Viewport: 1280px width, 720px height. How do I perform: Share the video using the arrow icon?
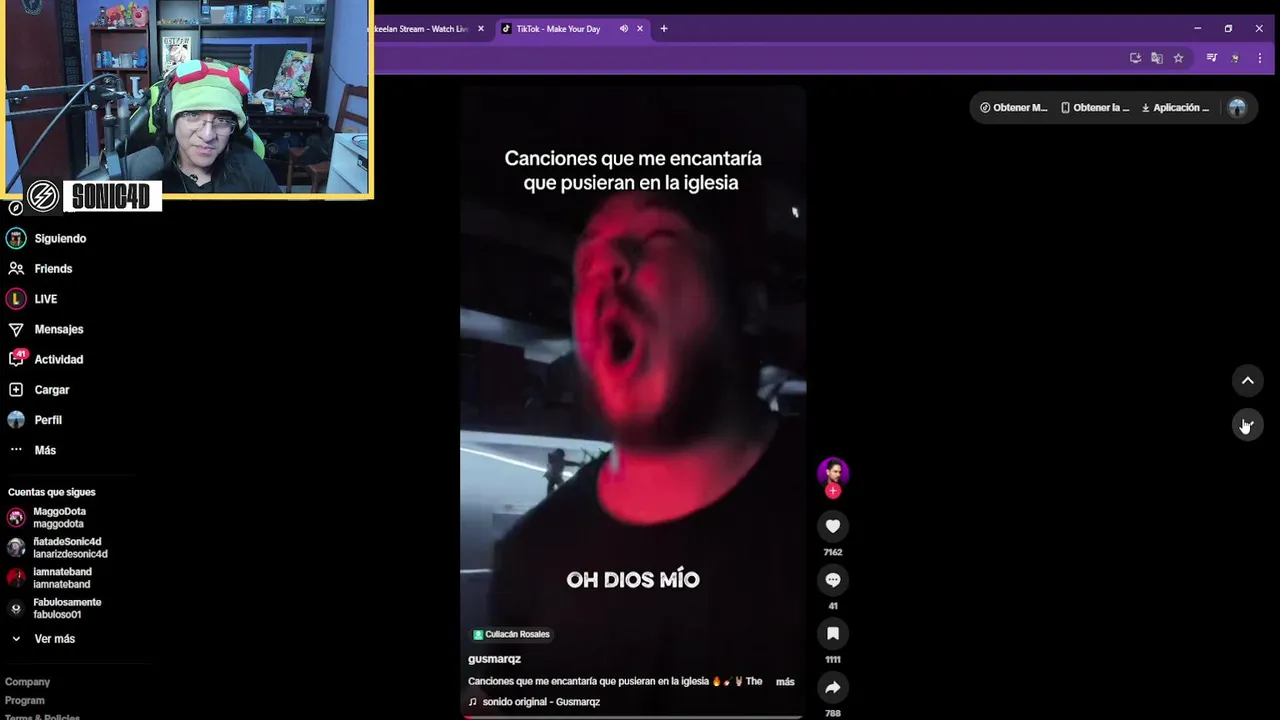[x=832, y=688]
